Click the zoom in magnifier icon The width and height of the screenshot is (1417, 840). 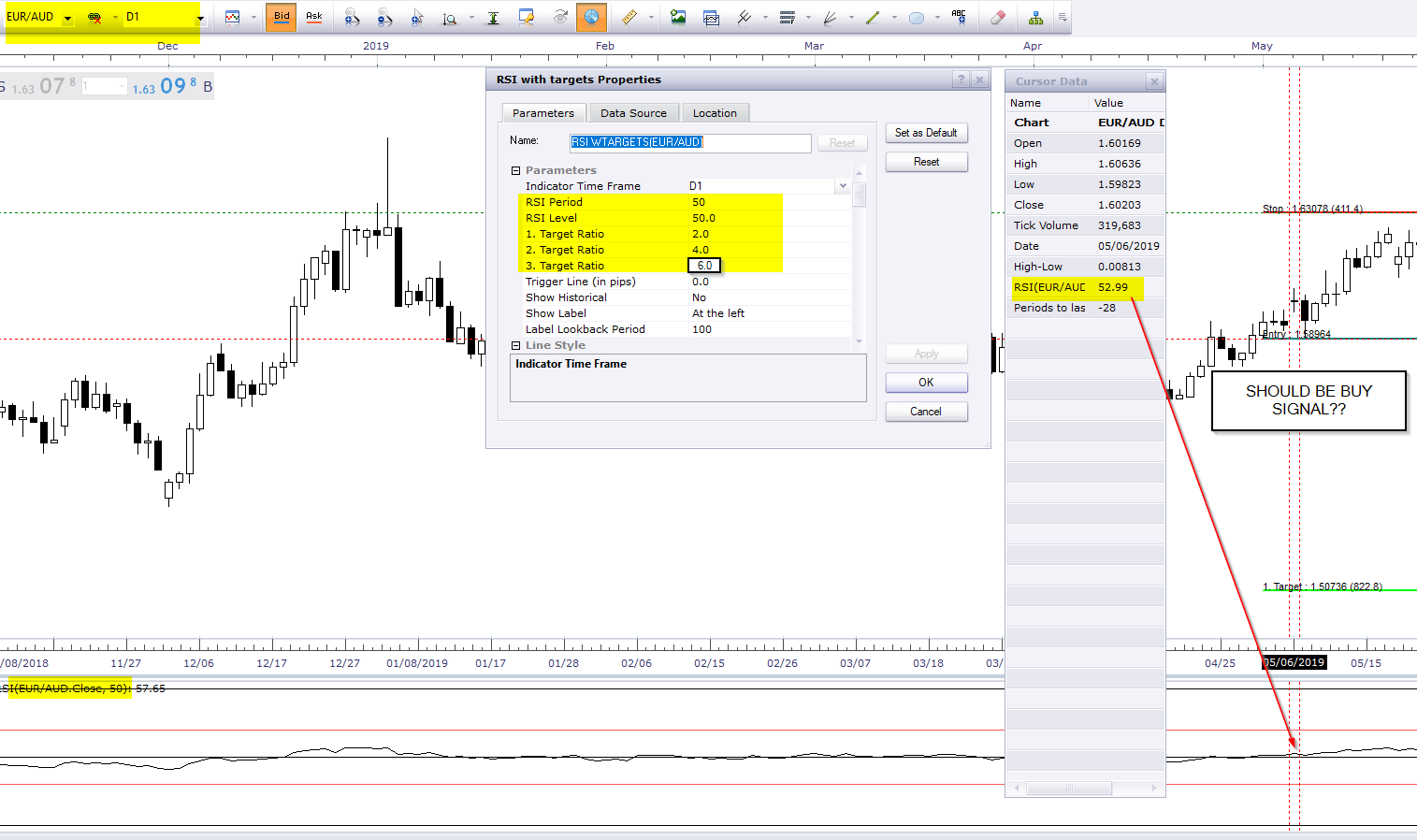coord(352,17)
